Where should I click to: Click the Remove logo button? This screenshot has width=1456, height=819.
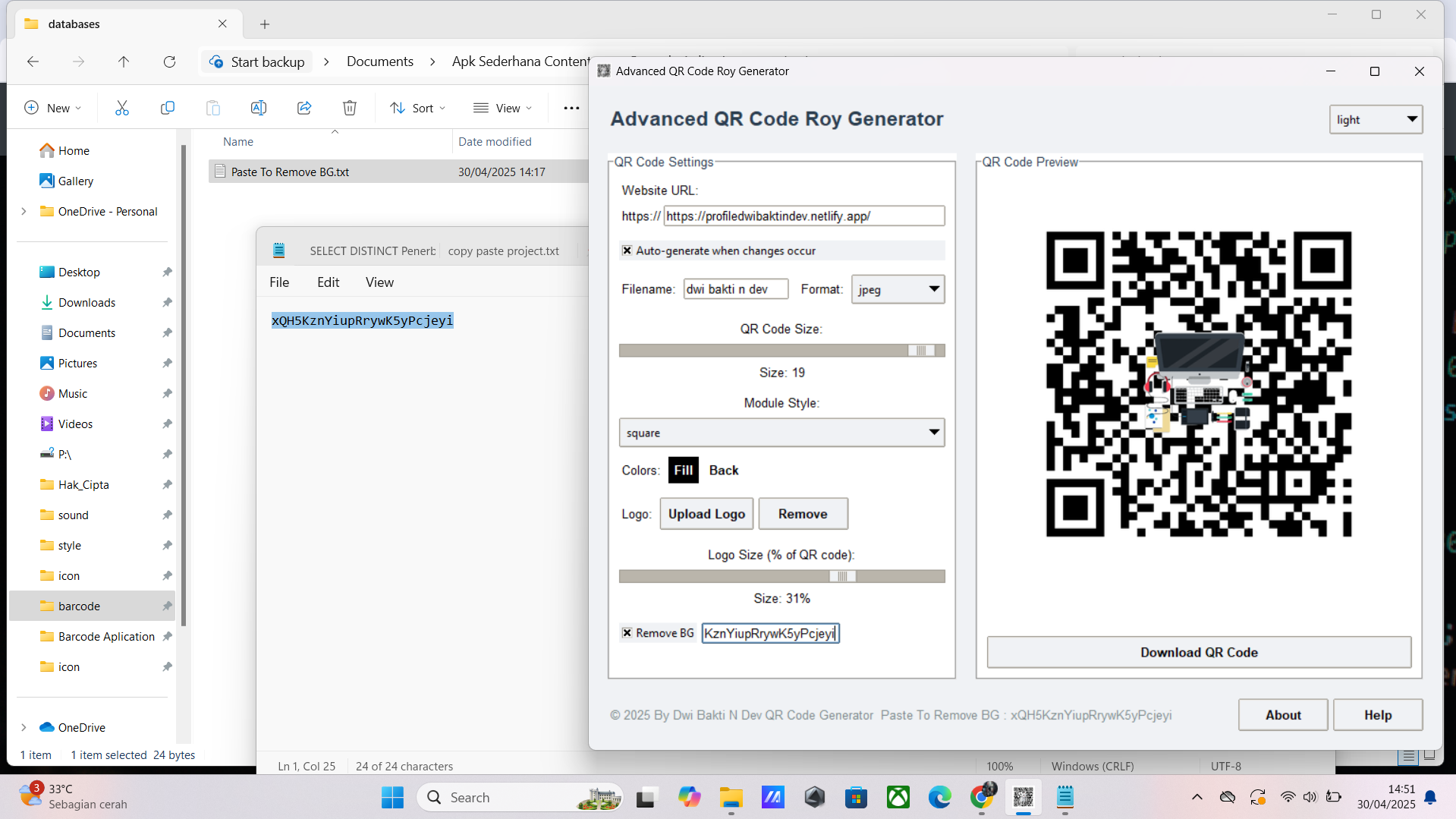tap(803, 514)
